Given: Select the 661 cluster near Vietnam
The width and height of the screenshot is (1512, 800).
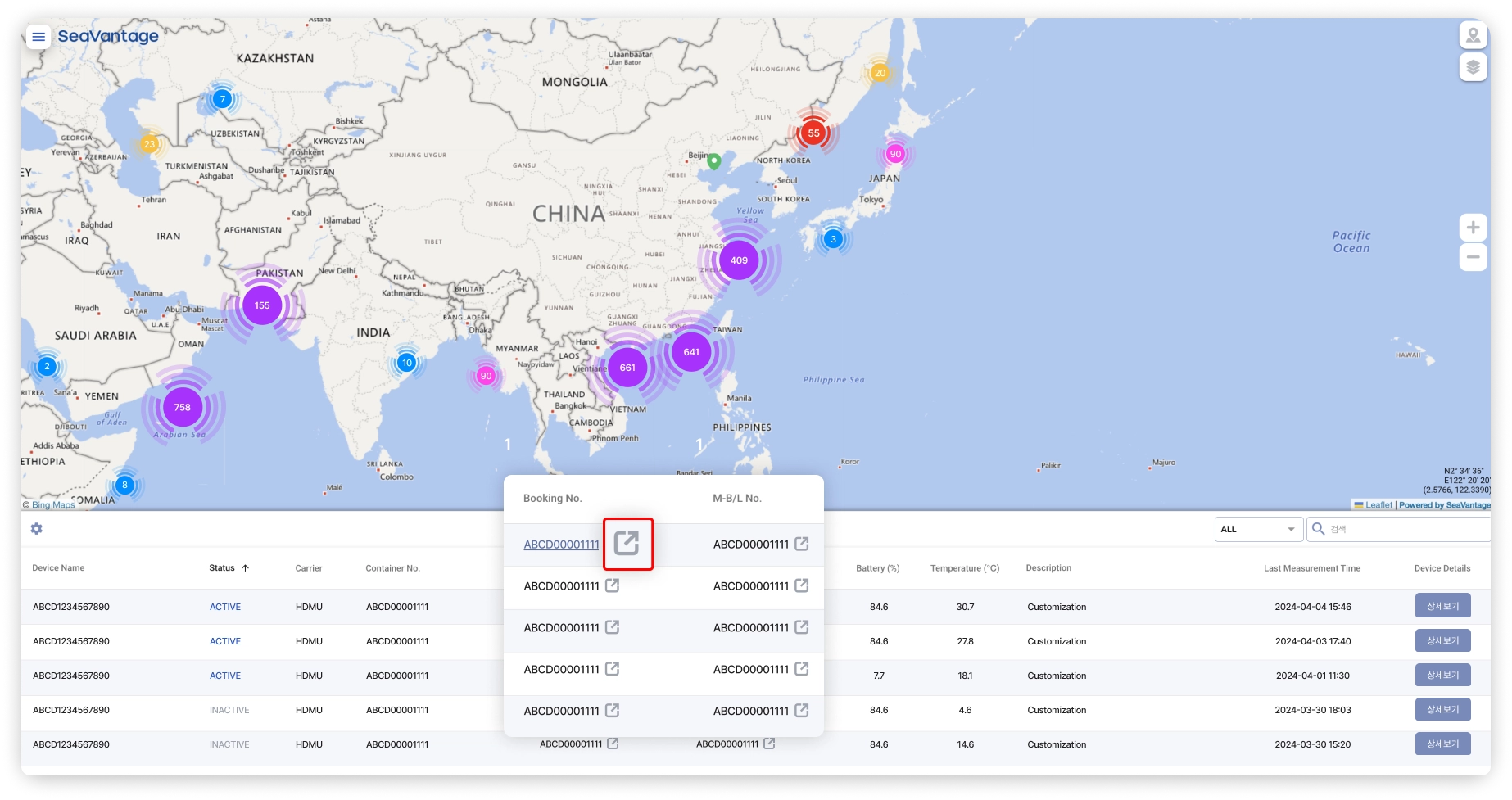Looking at the screenshot, I should click(x=627, y=368).
